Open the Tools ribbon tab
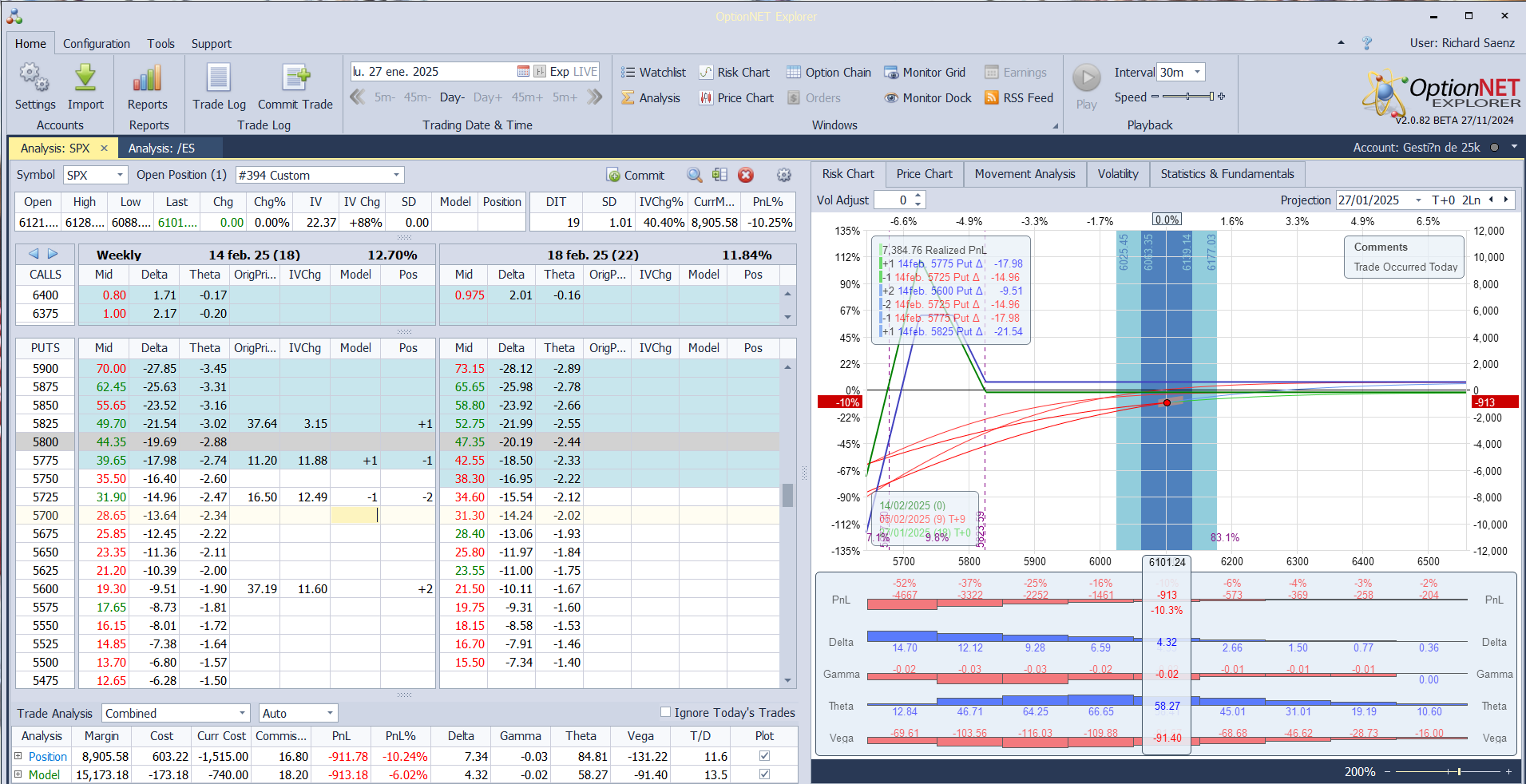1526x784 pixels. point(161,44)
